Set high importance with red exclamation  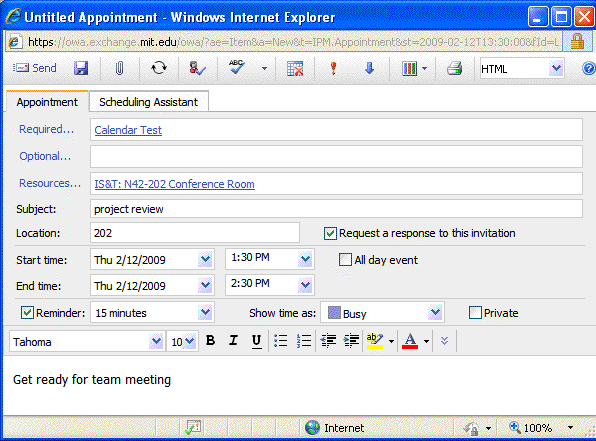(333, 68)
